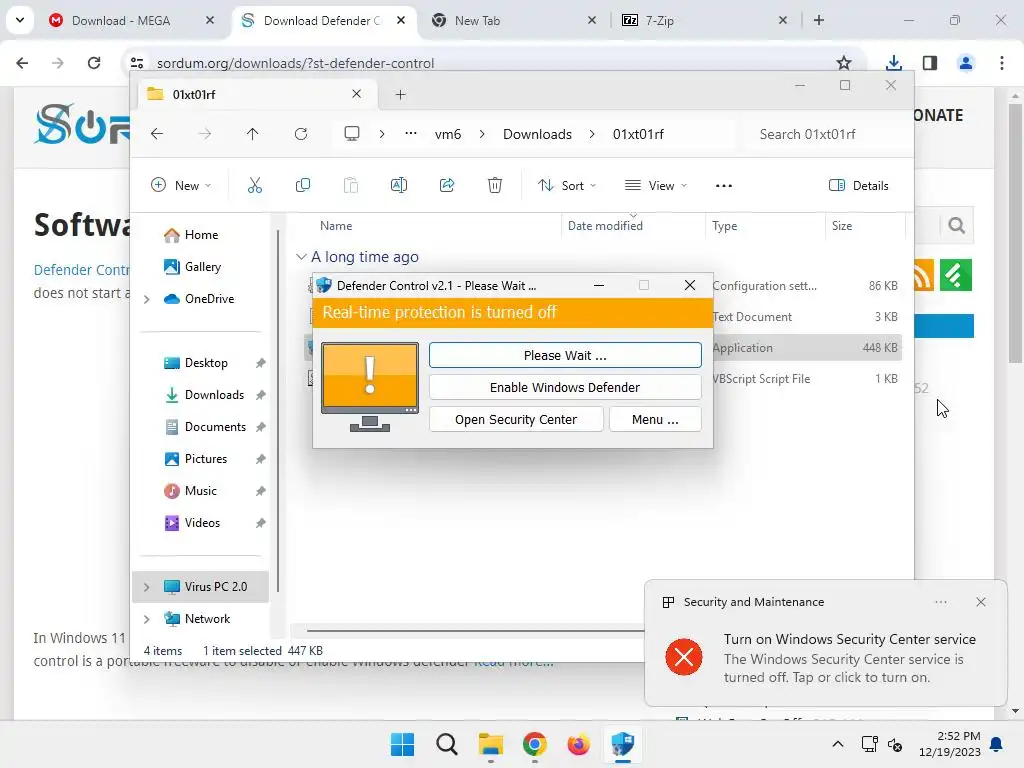Click Rename icon in Explorer toolbar
This screenshot has height=768, width=1024.
pos(398,185)
